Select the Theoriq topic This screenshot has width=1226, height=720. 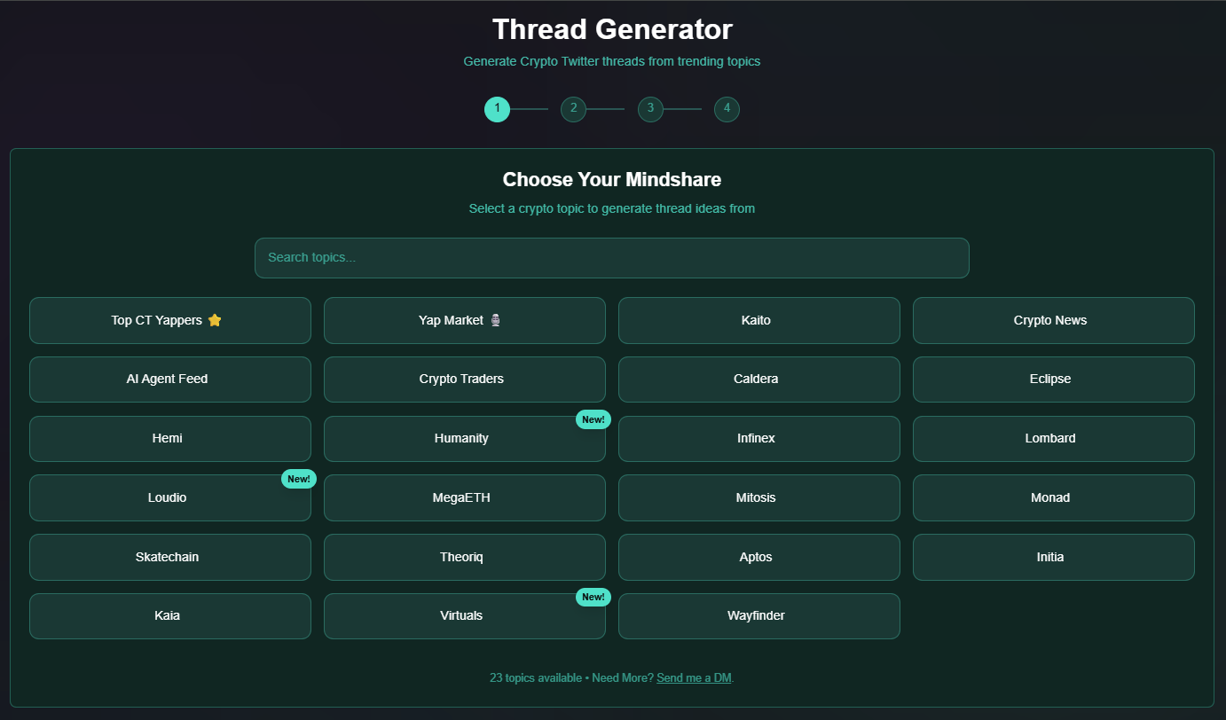click(464, 557)
